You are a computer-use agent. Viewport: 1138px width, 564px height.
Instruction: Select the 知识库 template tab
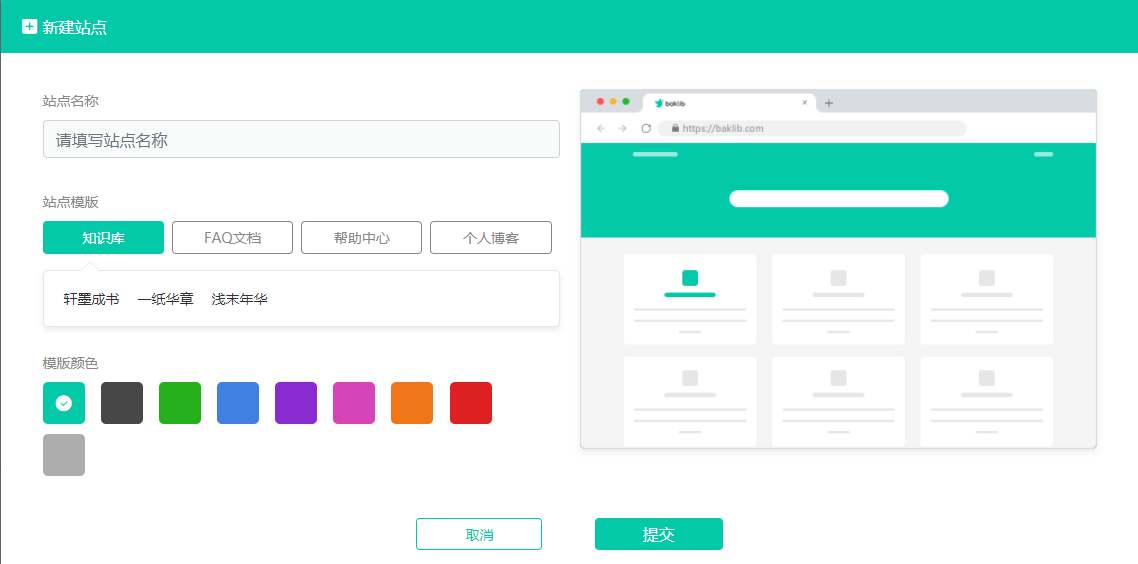(x=103, y=238)
